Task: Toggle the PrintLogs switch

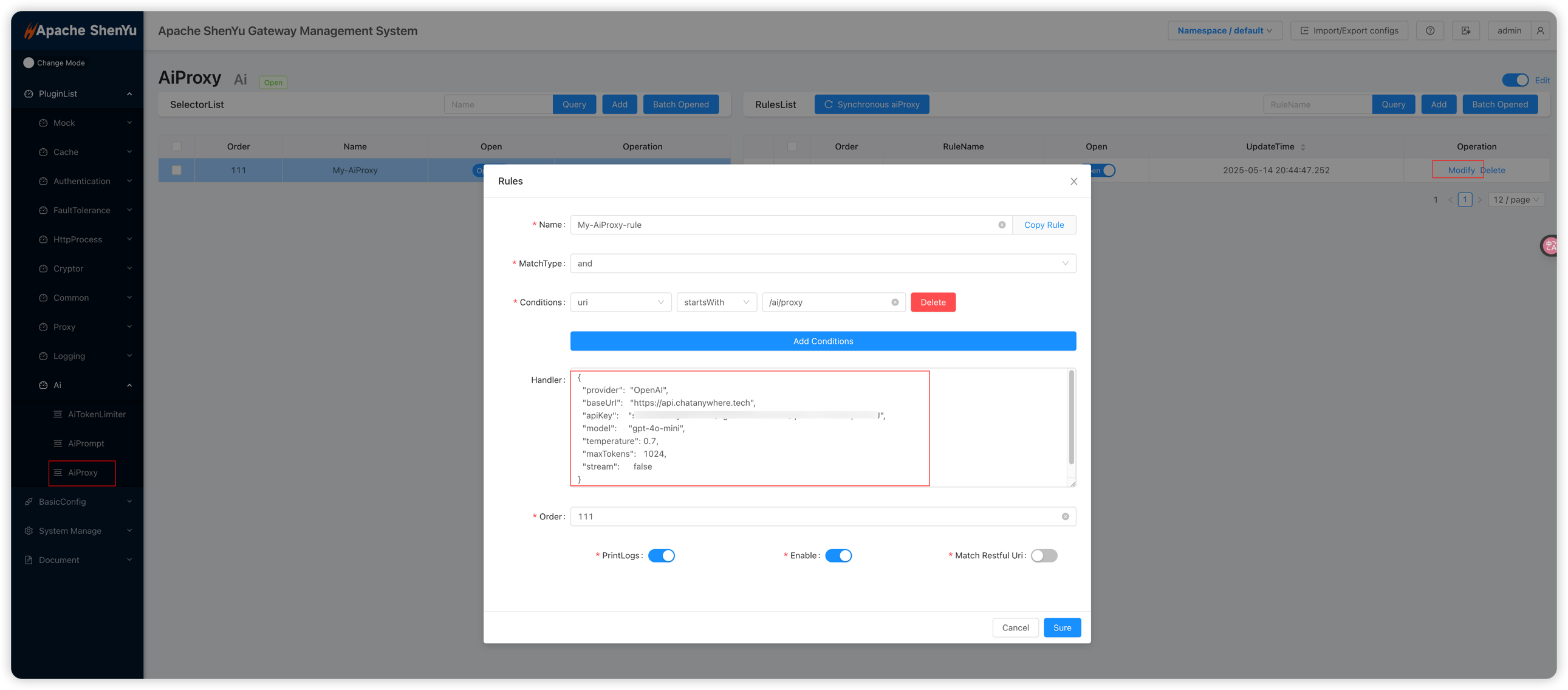Action: point(661,556)
